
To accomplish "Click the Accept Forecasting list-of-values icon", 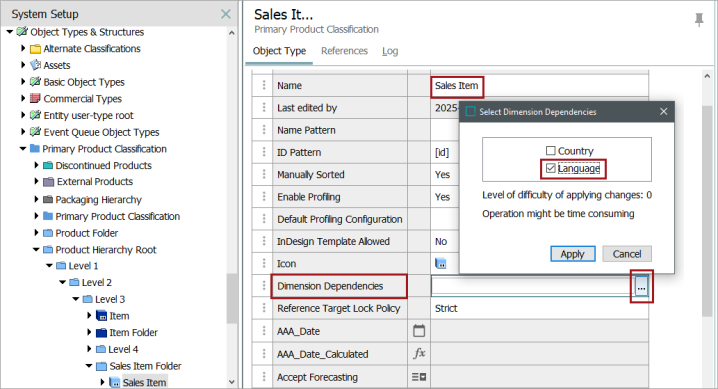I will click(x=419, y=377).
